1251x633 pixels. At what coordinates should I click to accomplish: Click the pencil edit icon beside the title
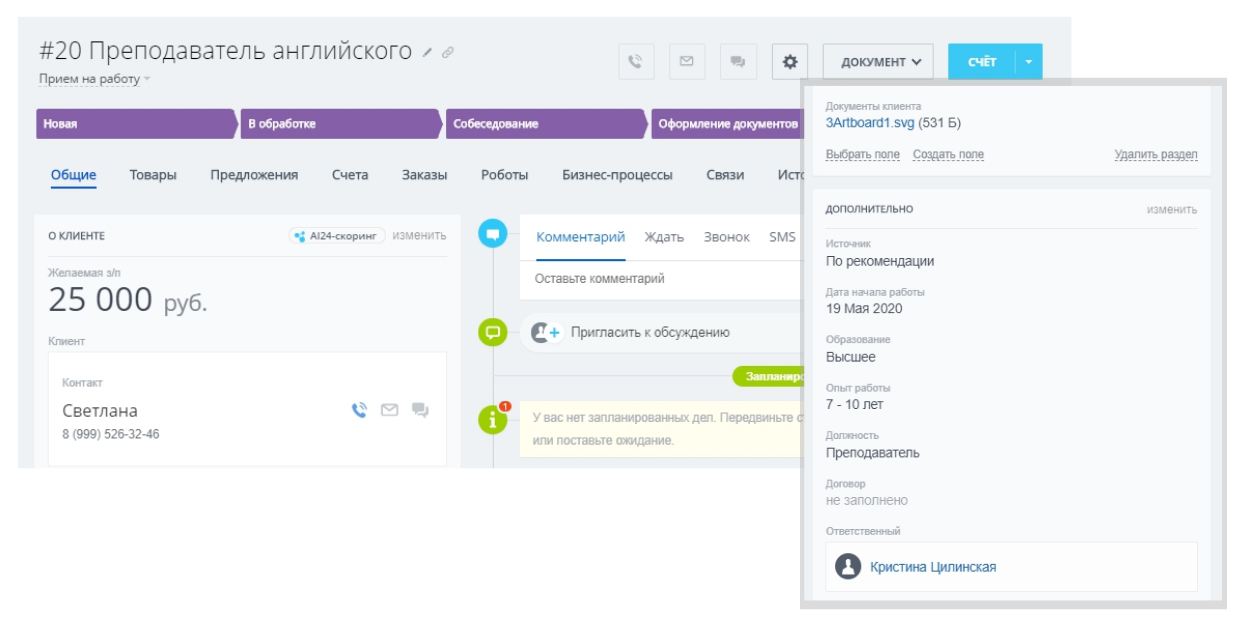(x=428, y=52)
